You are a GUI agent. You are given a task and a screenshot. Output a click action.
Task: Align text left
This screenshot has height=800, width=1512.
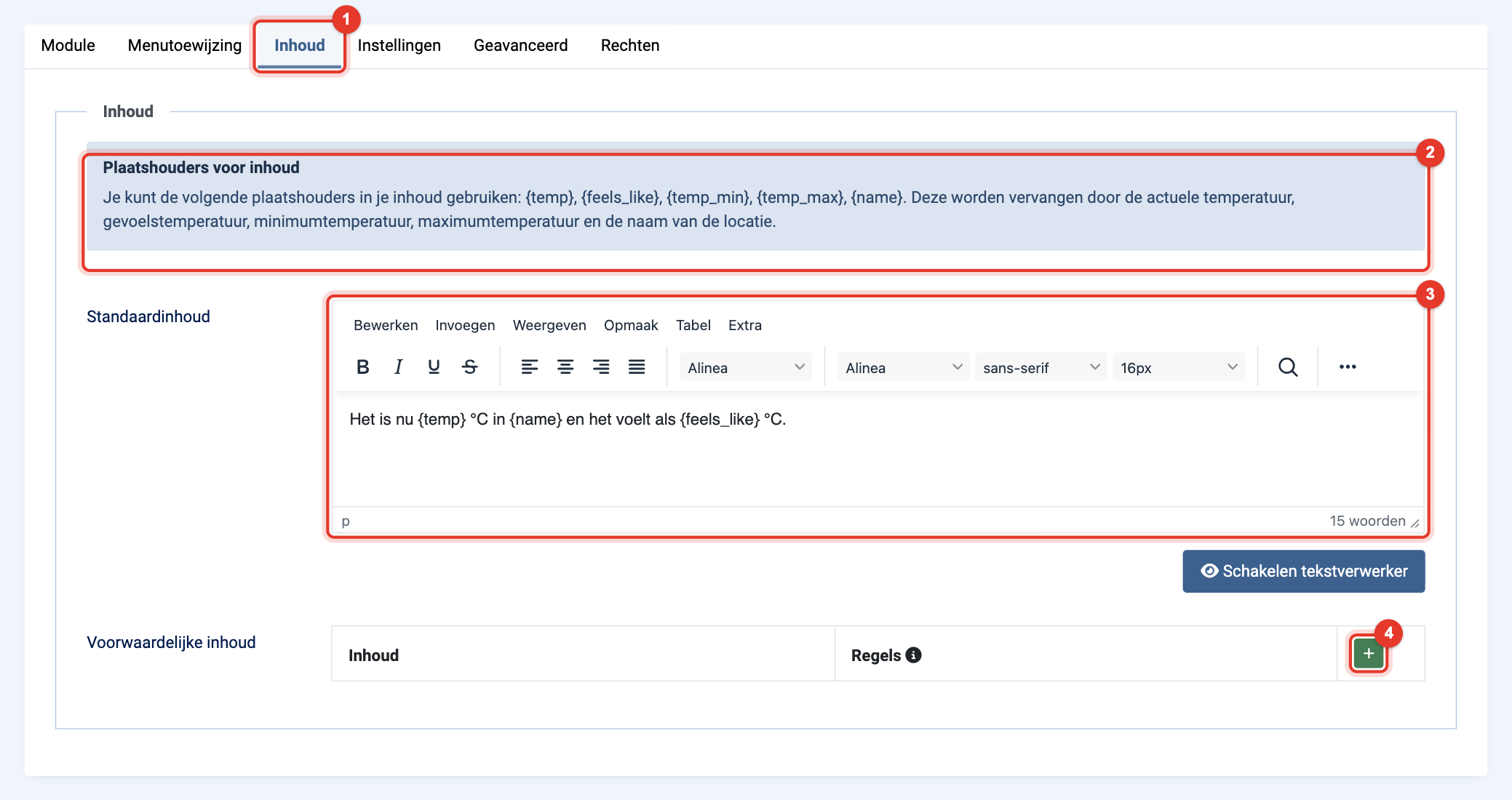point(529,367)
